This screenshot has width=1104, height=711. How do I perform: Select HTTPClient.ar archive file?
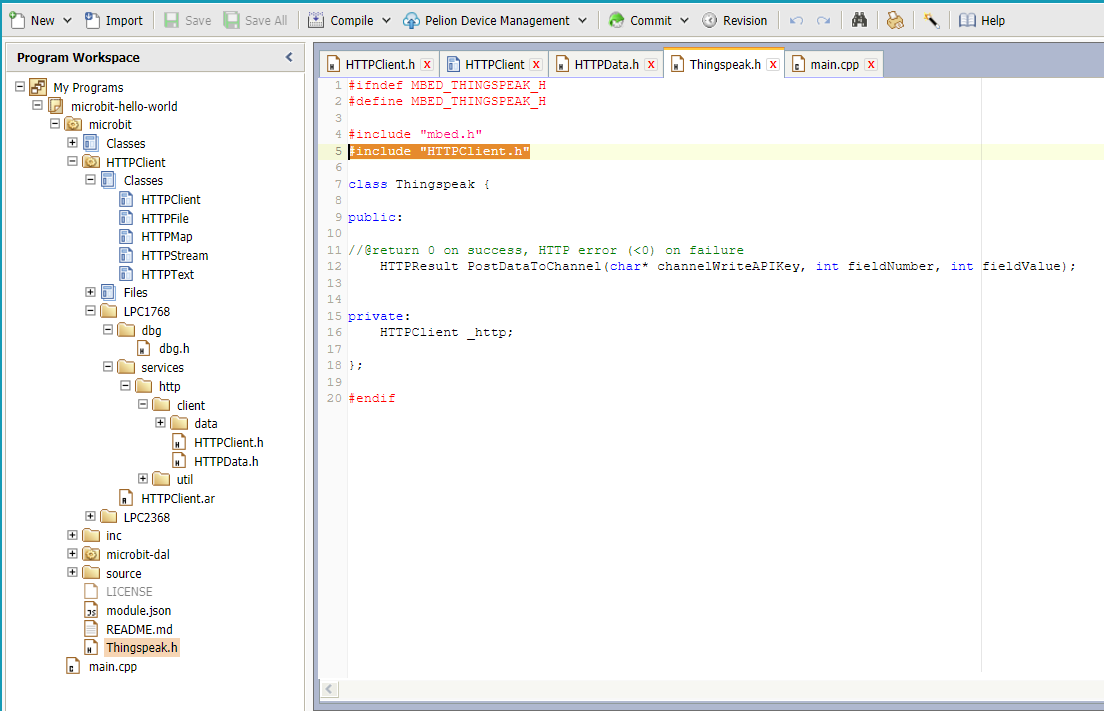coord(178,498)
